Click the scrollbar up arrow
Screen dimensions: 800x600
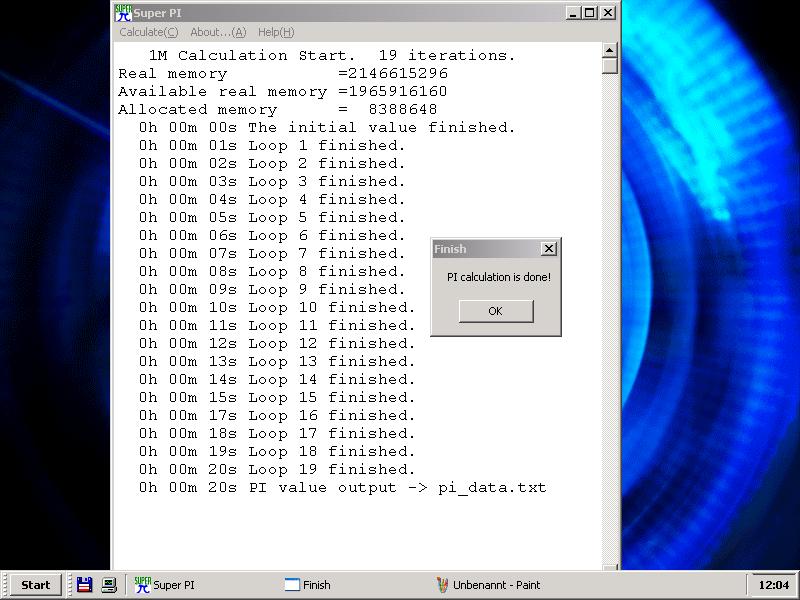pyautogui.click(x=610, y=50)
